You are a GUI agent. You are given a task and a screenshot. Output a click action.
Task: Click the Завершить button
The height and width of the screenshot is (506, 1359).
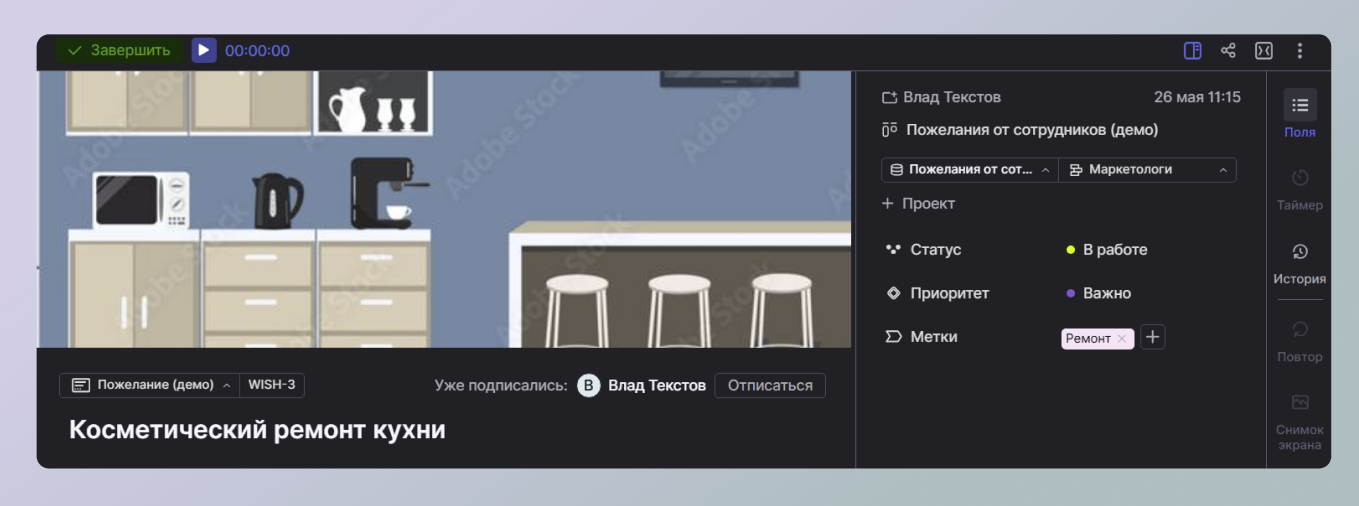point(119,50)
